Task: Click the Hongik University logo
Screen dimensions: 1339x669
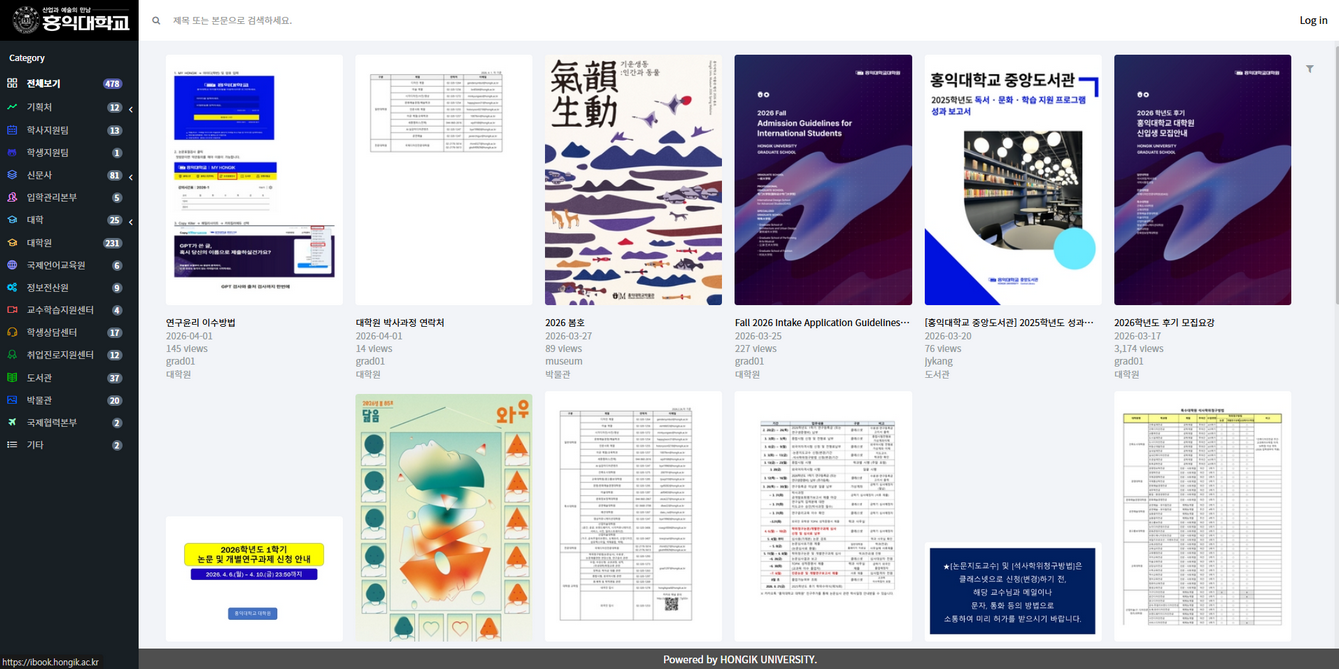Action: [69, 20]
